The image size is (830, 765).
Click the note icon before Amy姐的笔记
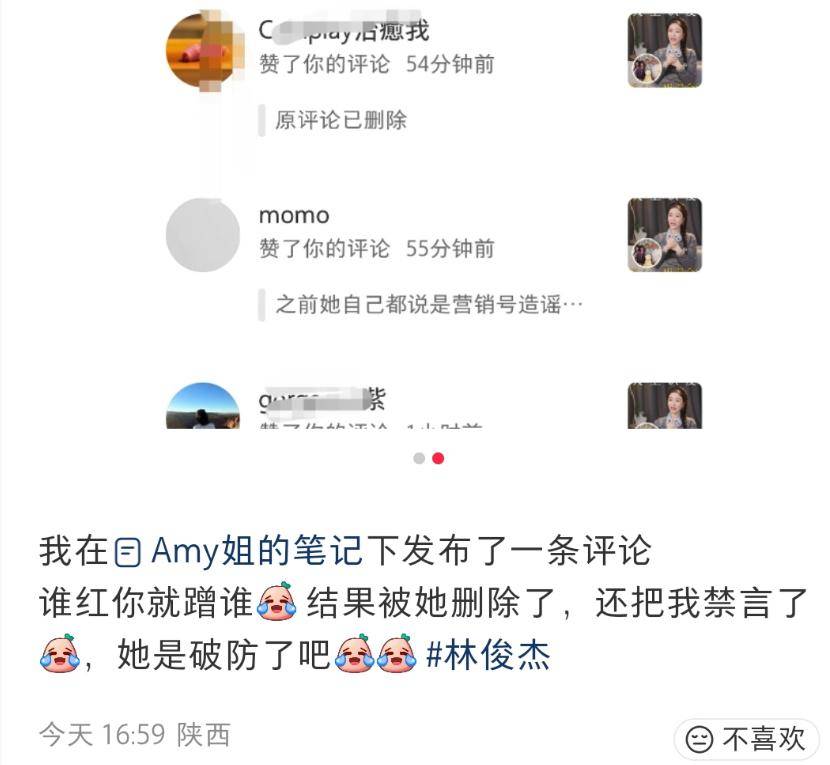[x=128, y=552]
